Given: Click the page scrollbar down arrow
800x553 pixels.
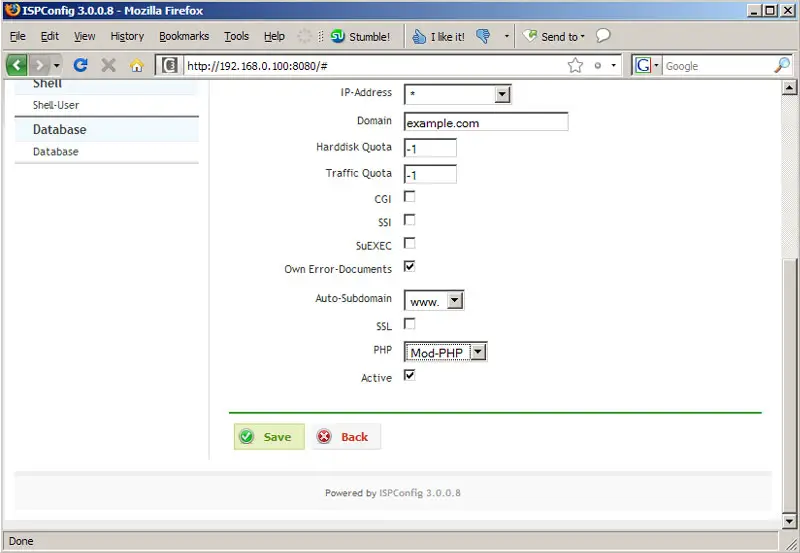Looking at the screenshot, I should (789, 521).
